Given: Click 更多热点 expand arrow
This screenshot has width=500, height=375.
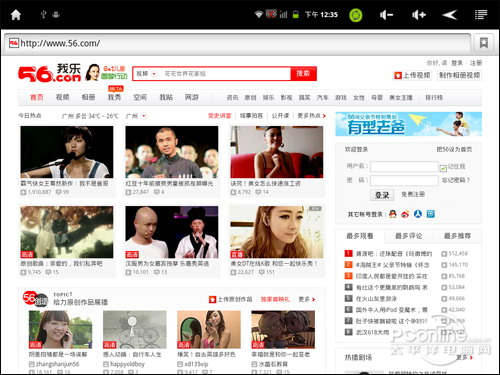Looking at the screenshot, I should click(324, 116).
